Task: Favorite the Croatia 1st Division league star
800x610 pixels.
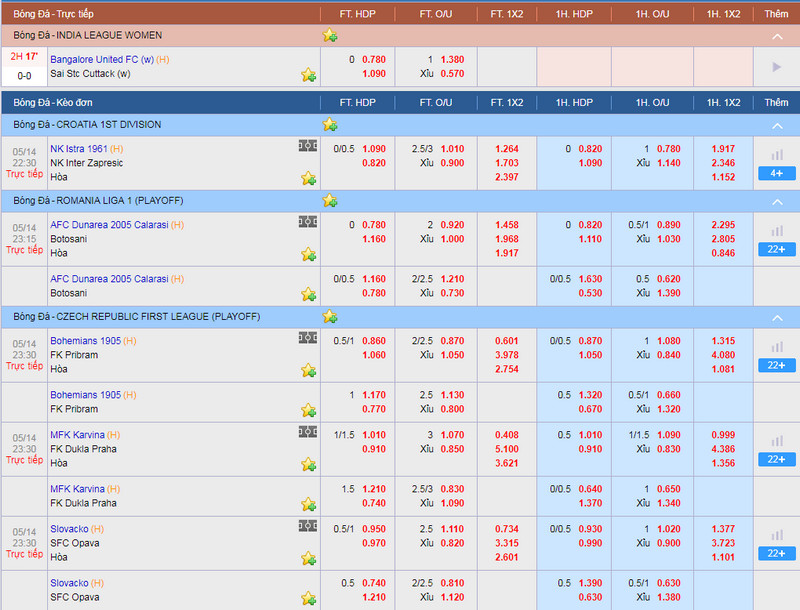Action: [x=329, y=125]
